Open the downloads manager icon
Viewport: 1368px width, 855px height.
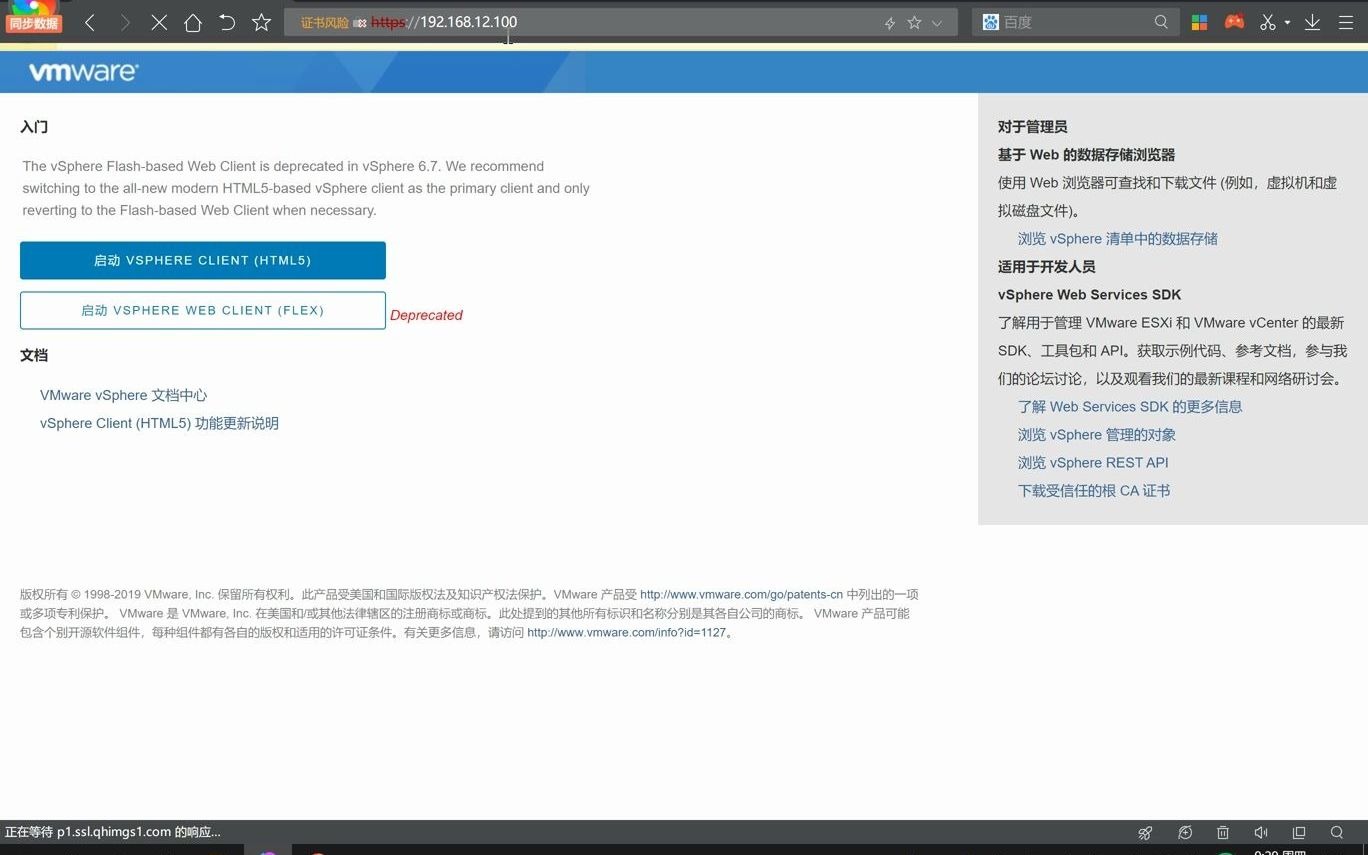tap(1313, 22)
